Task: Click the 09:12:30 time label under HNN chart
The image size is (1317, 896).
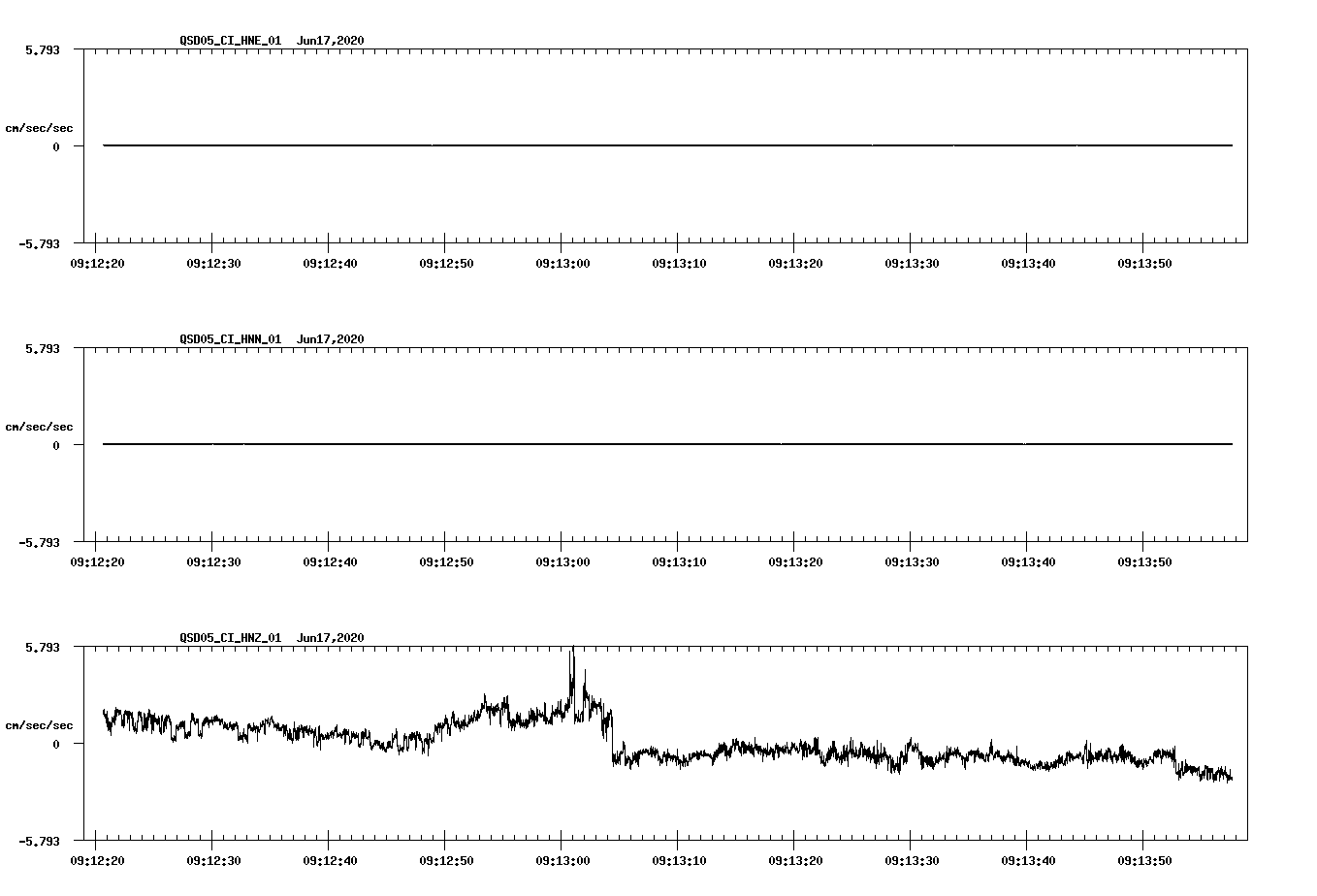Action: tap(213, 562)
